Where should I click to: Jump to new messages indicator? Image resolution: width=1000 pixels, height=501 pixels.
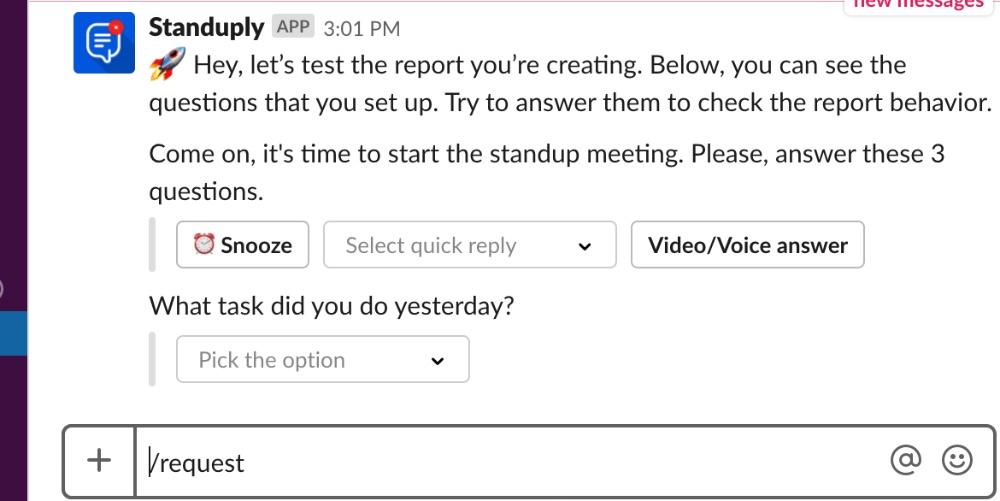tap(918, 5)
